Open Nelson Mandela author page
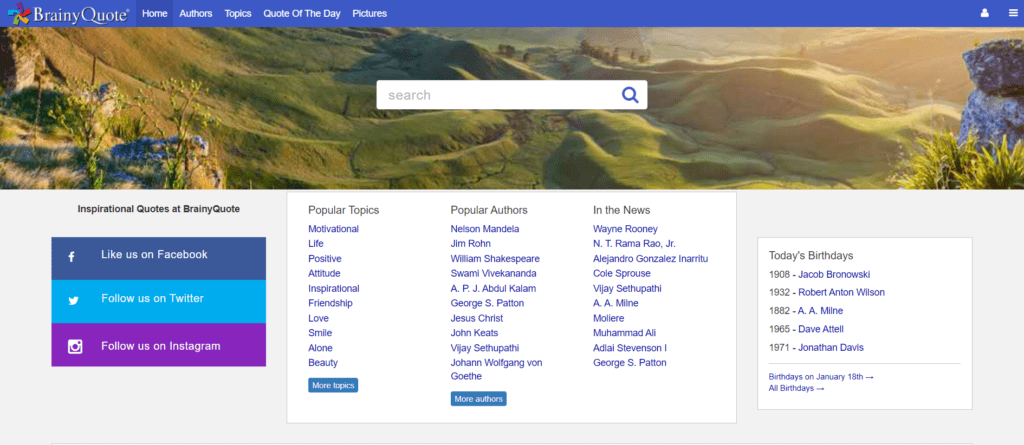Screen dimensions: 1024x445 (485, 229)
